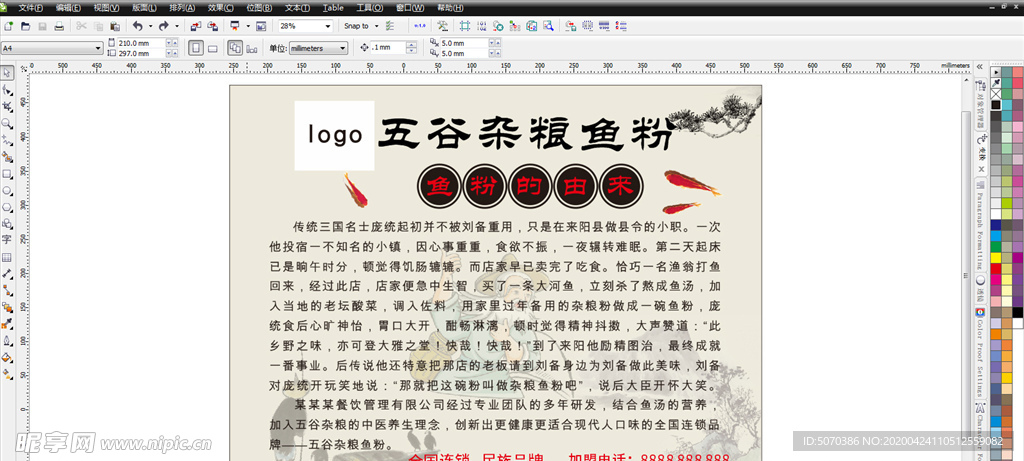
Task: Select the Ellipse tool
Action: coord(8,190)
